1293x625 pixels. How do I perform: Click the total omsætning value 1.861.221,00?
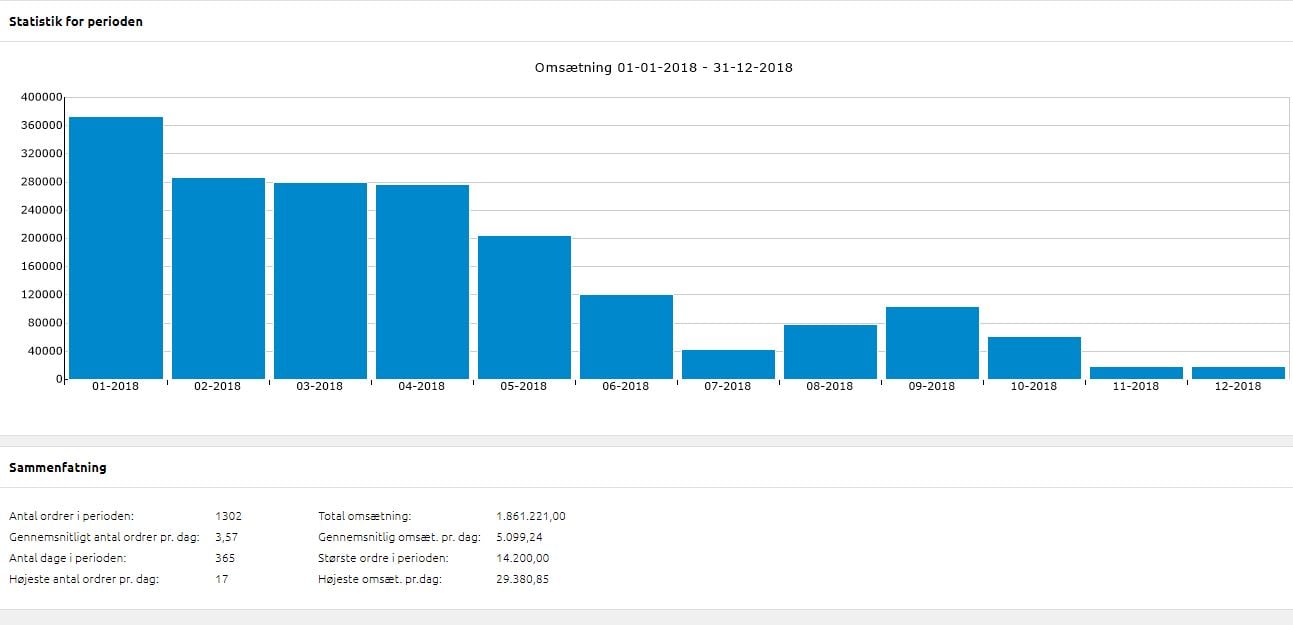tap(530, 516)
